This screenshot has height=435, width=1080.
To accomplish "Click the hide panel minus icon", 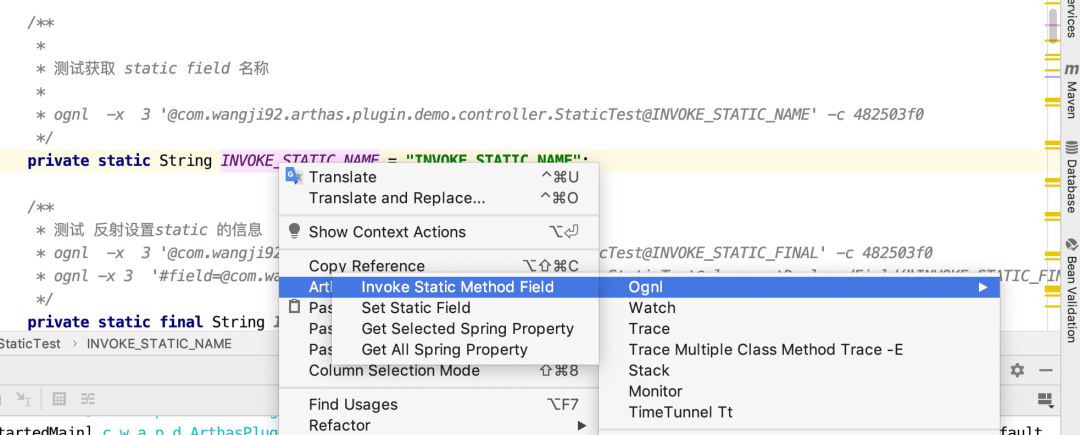I will tap(1045, 370).
